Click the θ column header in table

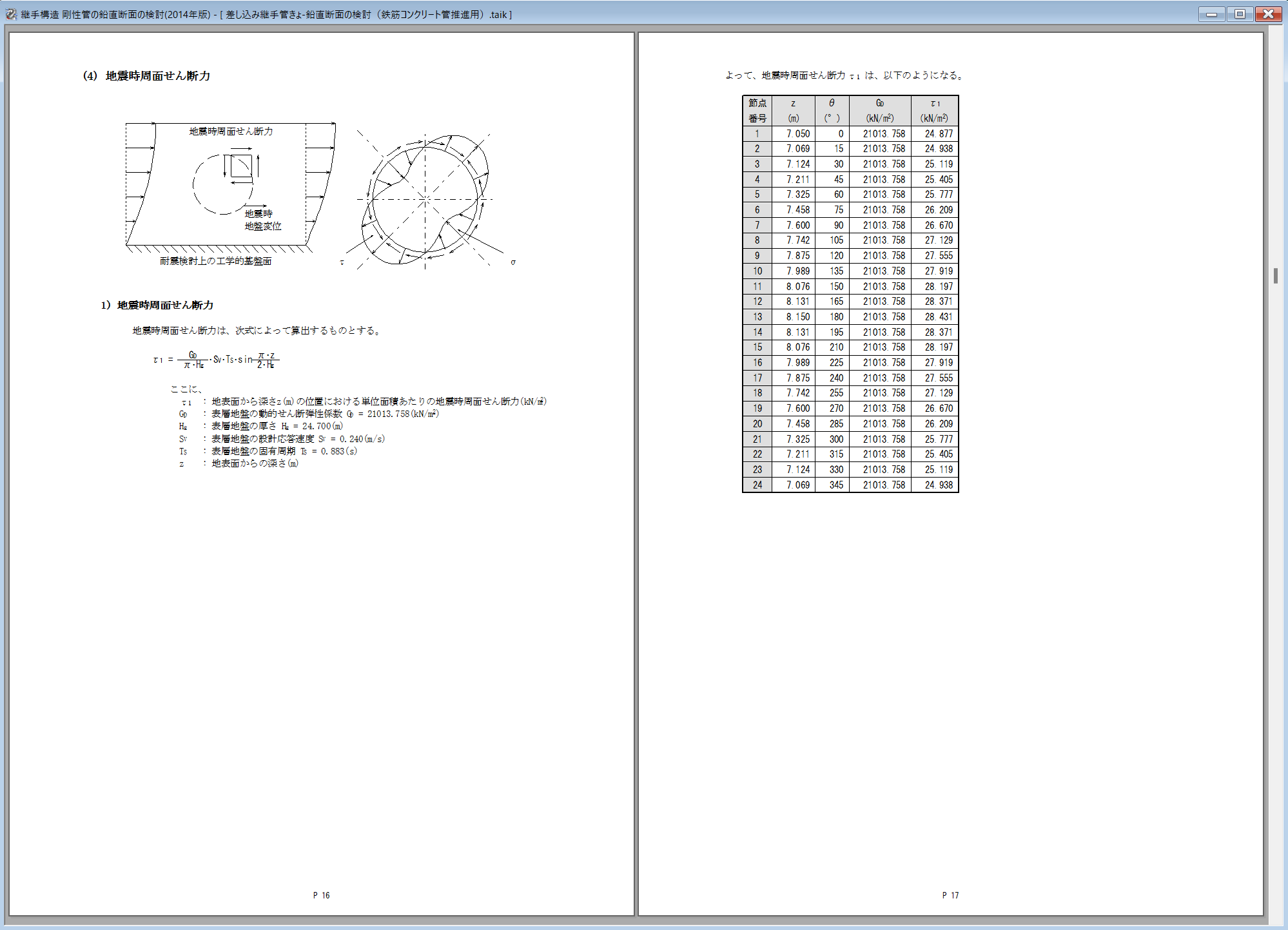pos(832,111)
